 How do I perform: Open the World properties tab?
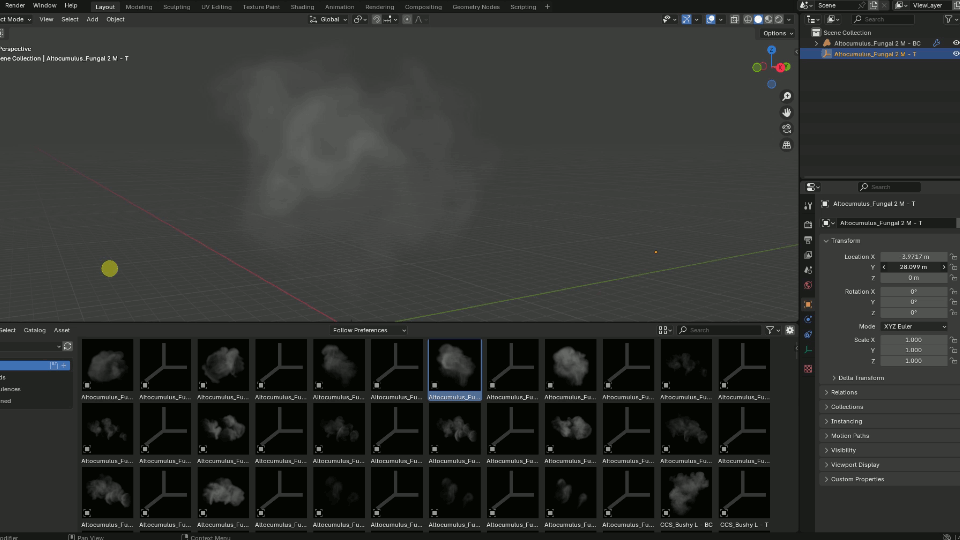pyautogui.click(x=808, y=285)
